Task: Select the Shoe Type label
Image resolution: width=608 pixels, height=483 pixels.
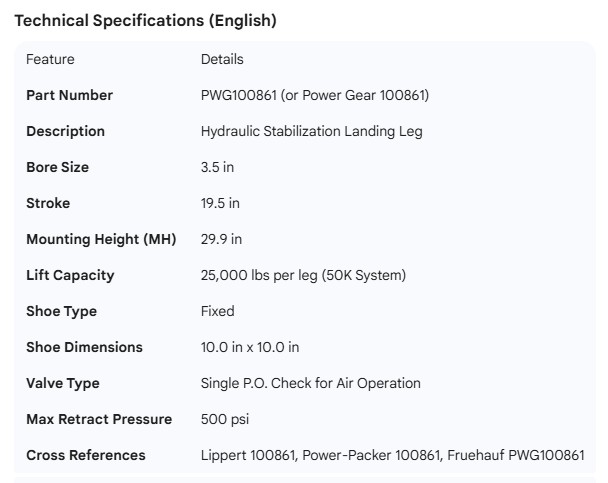Action: pyautogui.click(x=61, y=311)
